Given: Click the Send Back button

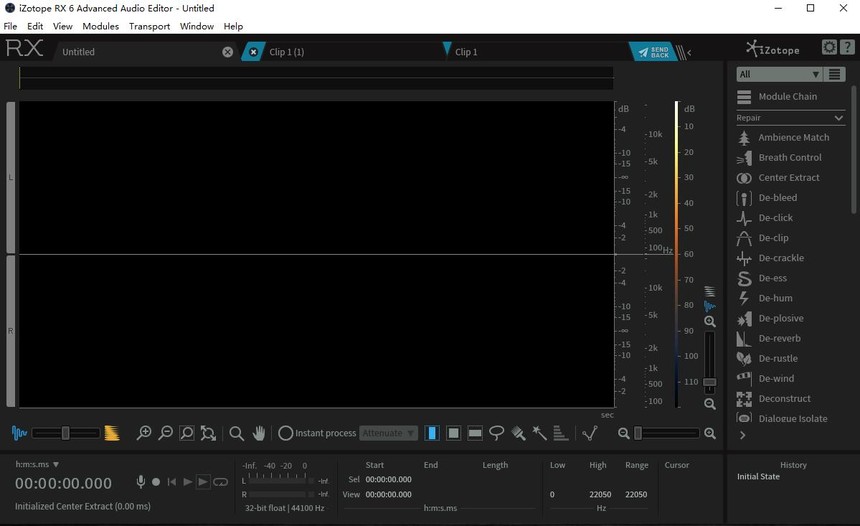Looking at the screenshot, I should 653,52.
